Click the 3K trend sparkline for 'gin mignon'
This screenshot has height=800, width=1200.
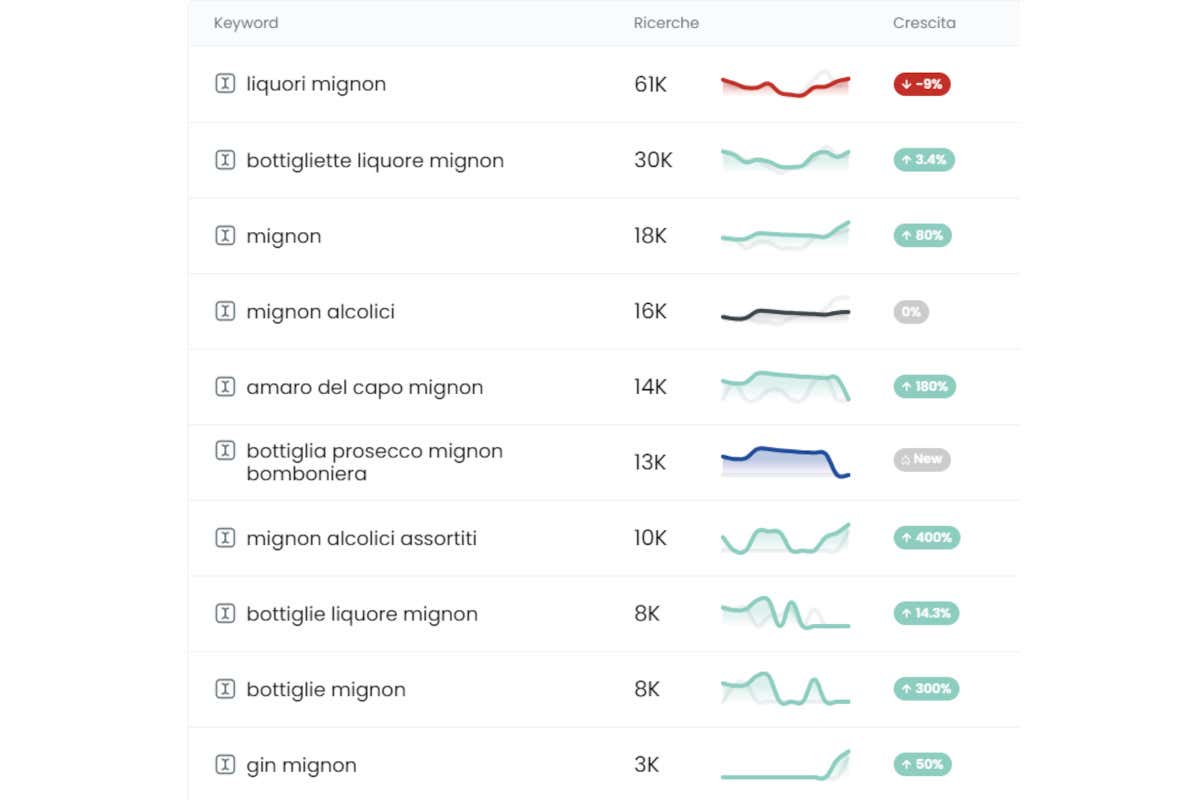785,765
